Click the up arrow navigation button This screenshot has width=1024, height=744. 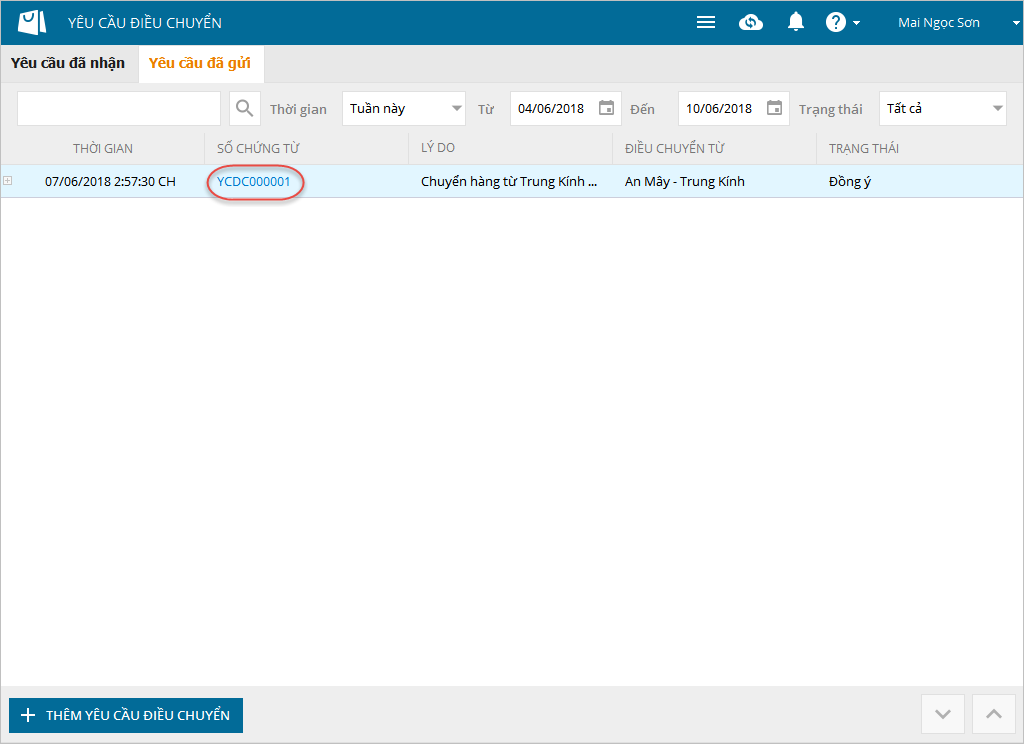click(993, 714)
